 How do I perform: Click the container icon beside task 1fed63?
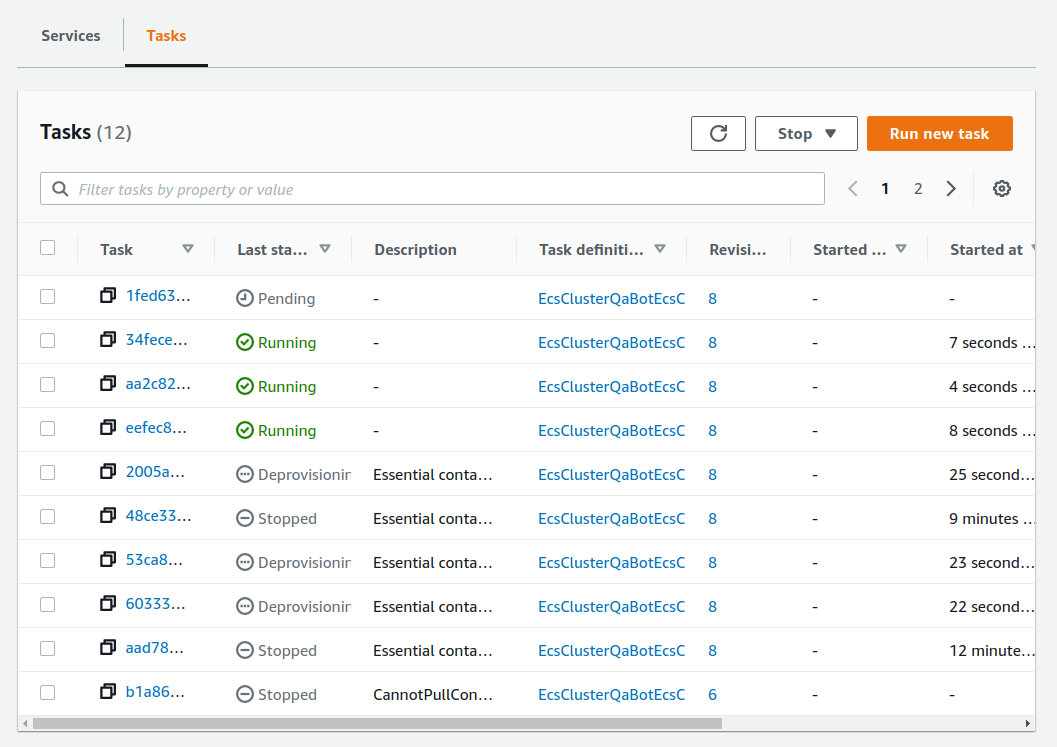pyautogui.click(x=108, y=295)
